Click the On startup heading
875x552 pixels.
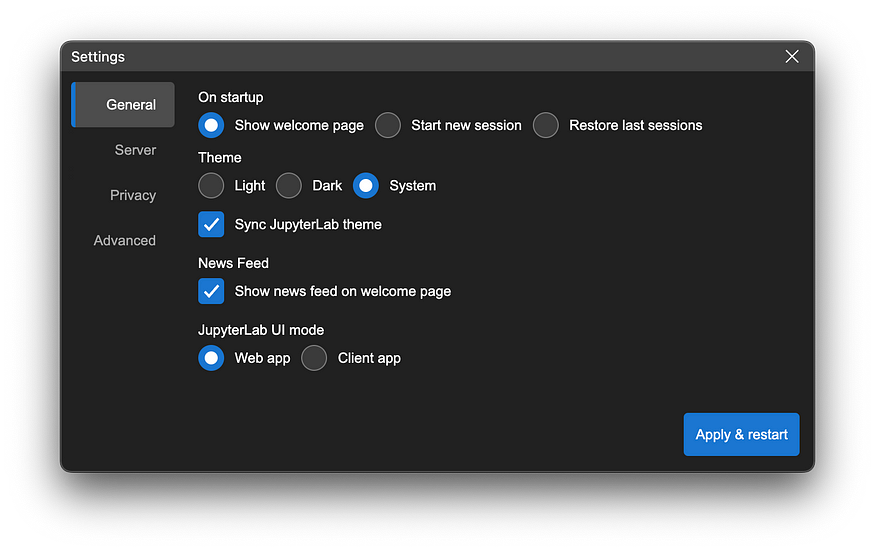(230, 97)
